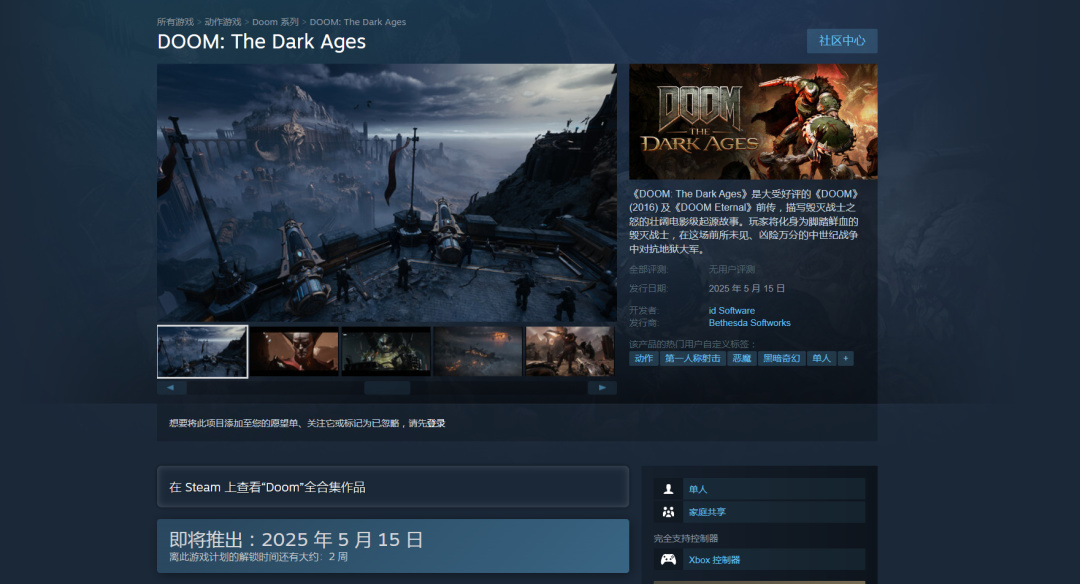Viewport: 1080px width, 584px height.
Task: Open publisher Bethesda Softworks link
Action: click(749, 323)
